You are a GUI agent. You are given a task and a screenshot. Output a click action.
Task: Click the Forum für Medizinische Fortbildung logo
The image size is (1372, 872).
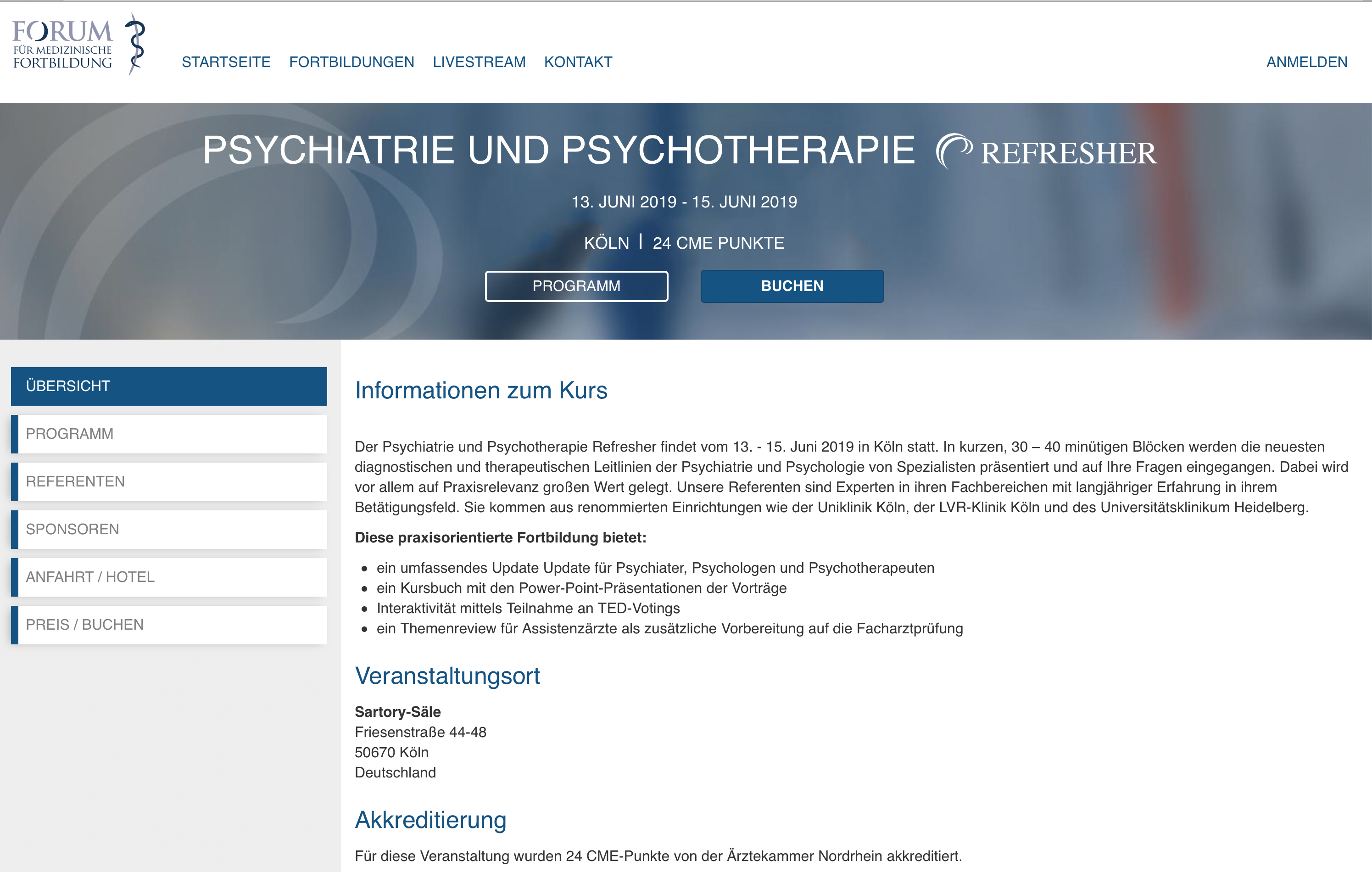coord(63,45)
